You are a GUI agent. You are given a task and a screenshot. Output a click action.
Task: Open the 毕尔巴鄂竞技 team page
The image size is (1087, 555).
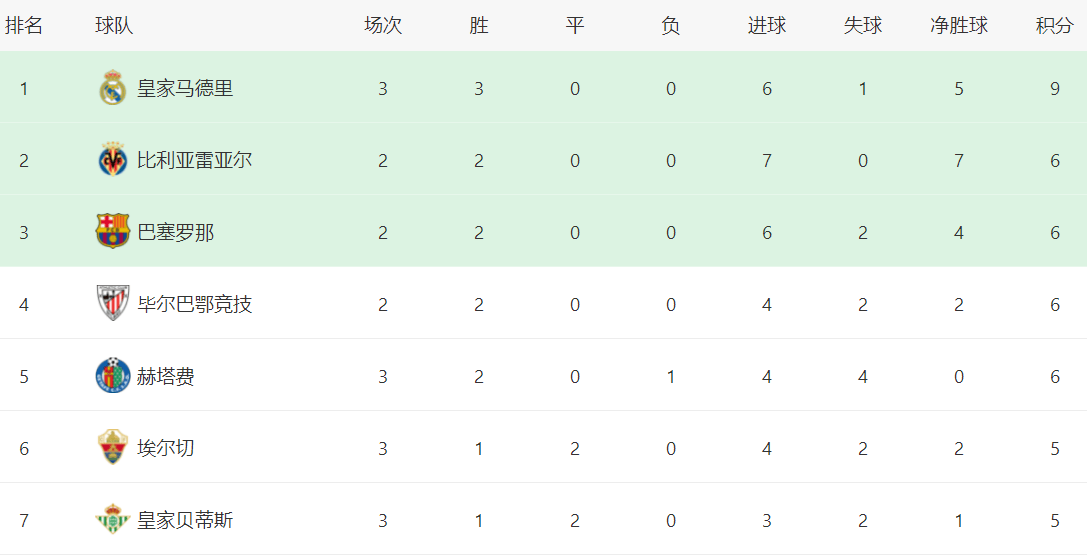coord(194,304)
